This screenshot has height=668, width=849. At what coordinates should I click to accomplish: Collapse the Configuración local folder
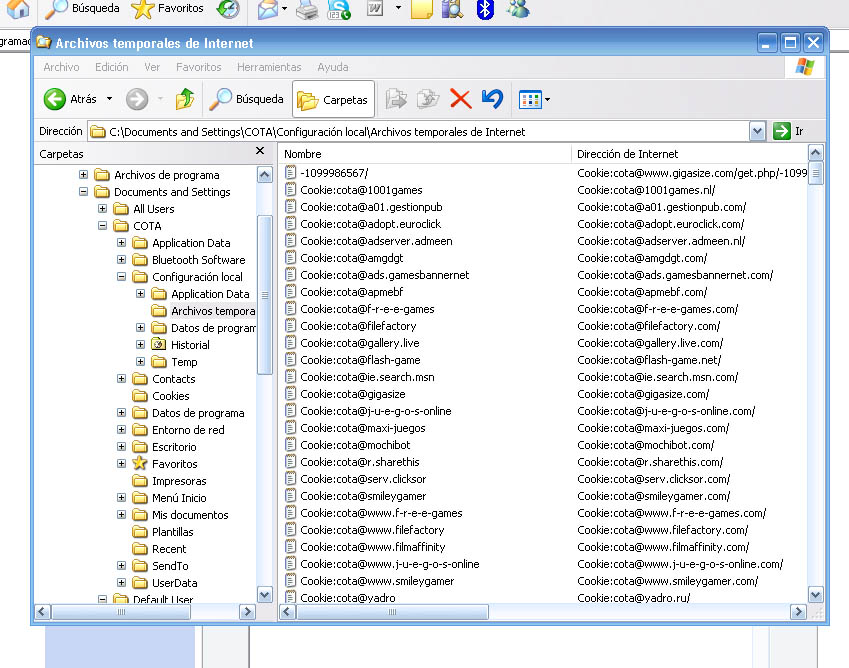[x=121, y=277]
